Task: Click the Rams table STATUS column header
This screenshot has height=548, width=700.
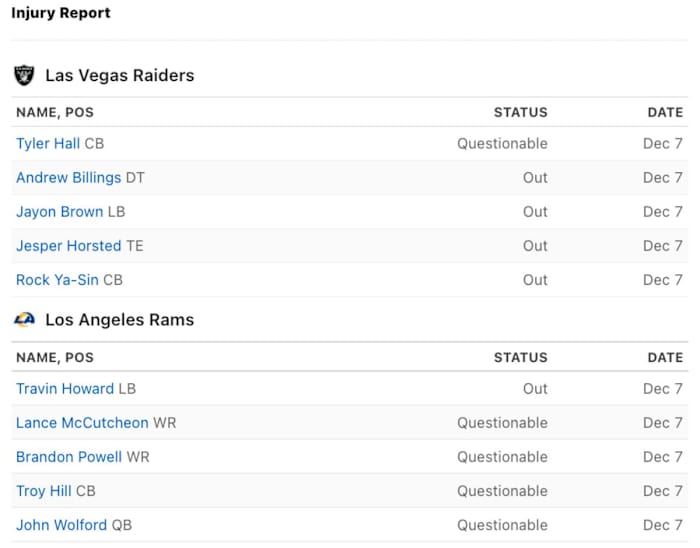Action: (520, 358)
